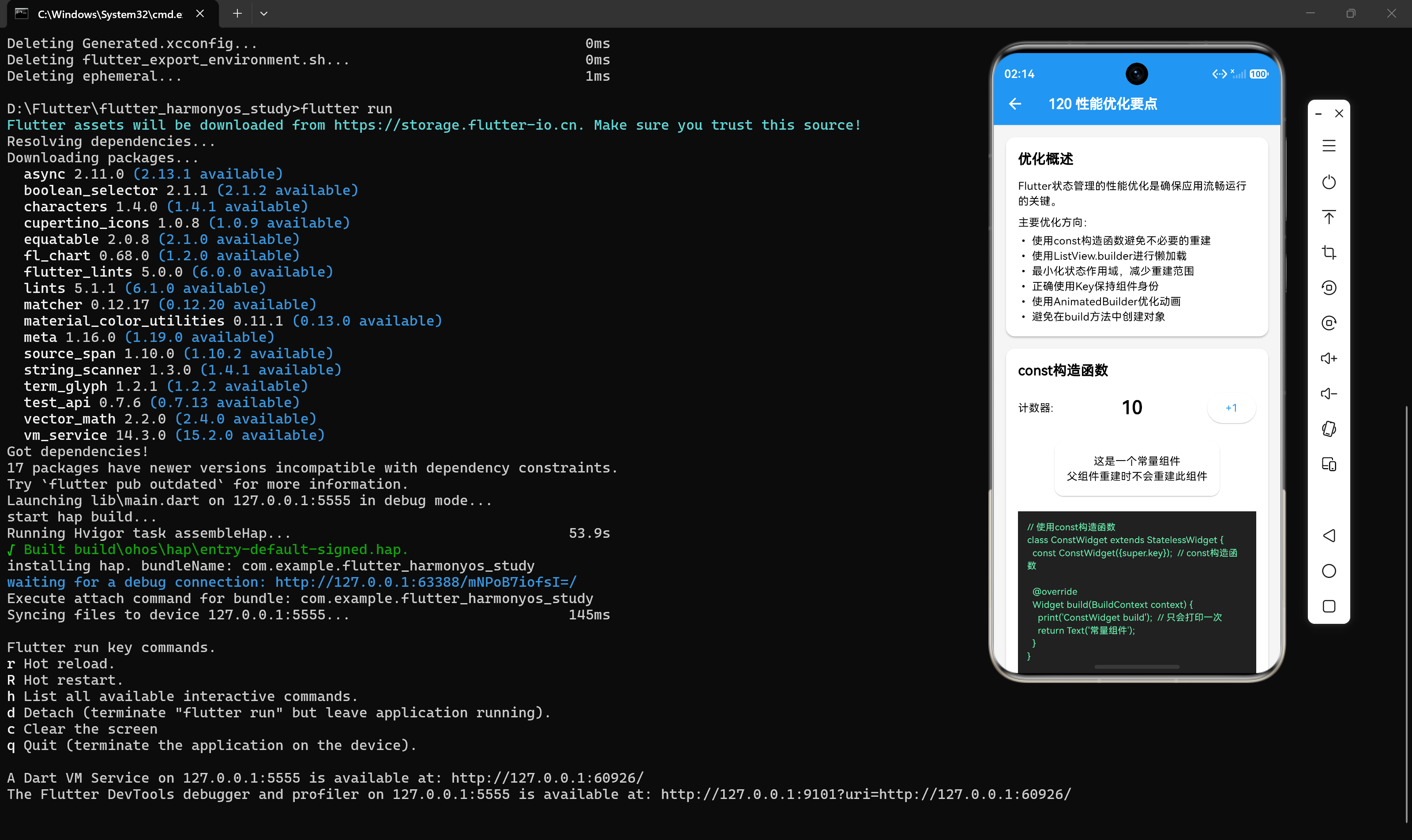Open the terminal profile dropdown chevron
The width and height of the screenshot is (1412, 840).
tap(264, 13)
